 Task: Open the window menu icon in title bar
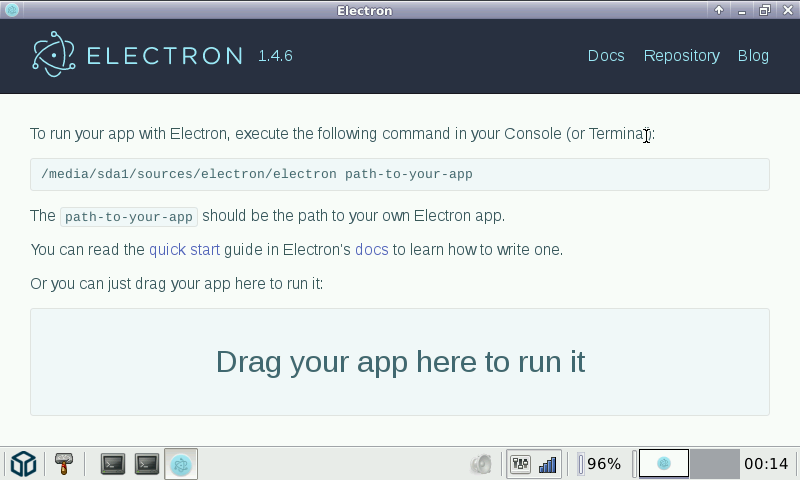[10, 10]
